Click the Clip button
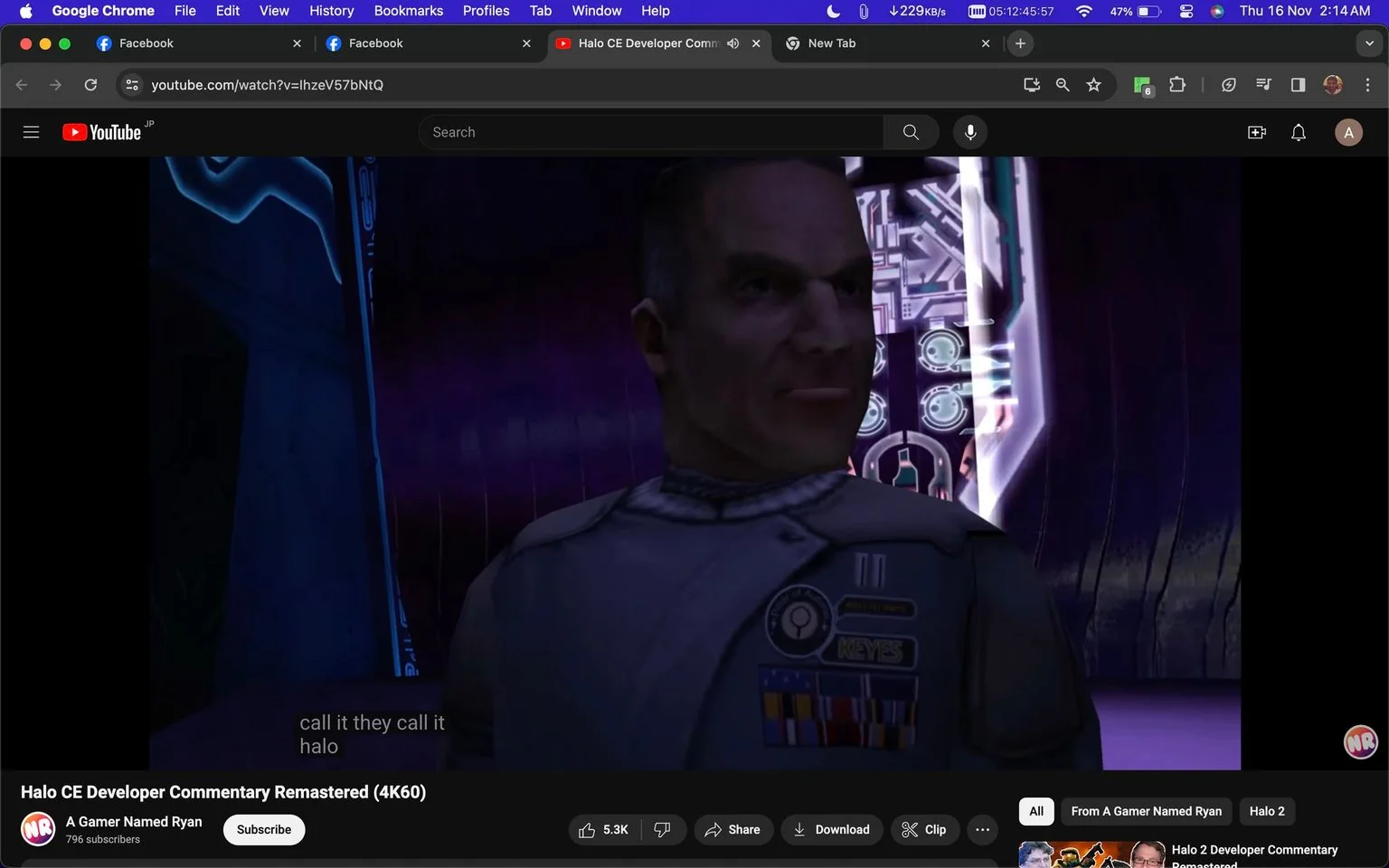1389x868 pixels. tap(925, 830)
